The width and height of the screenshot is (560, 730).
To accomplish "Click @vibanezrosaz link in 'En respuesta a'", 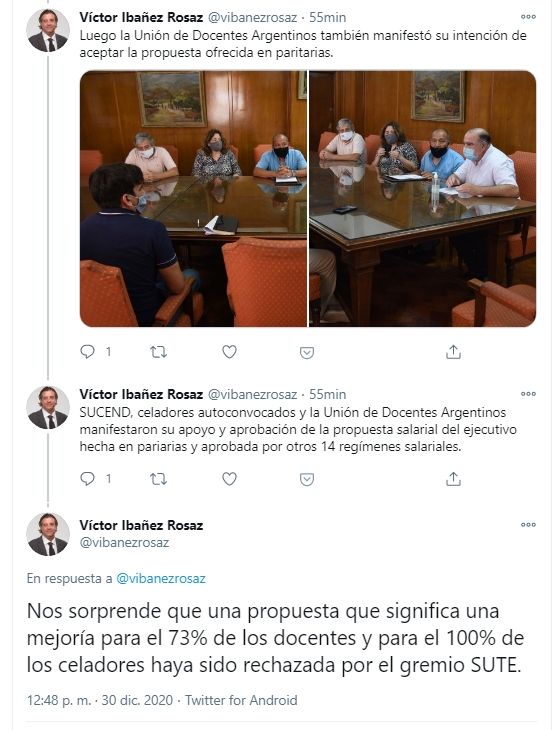I will (x=161, y=579).
